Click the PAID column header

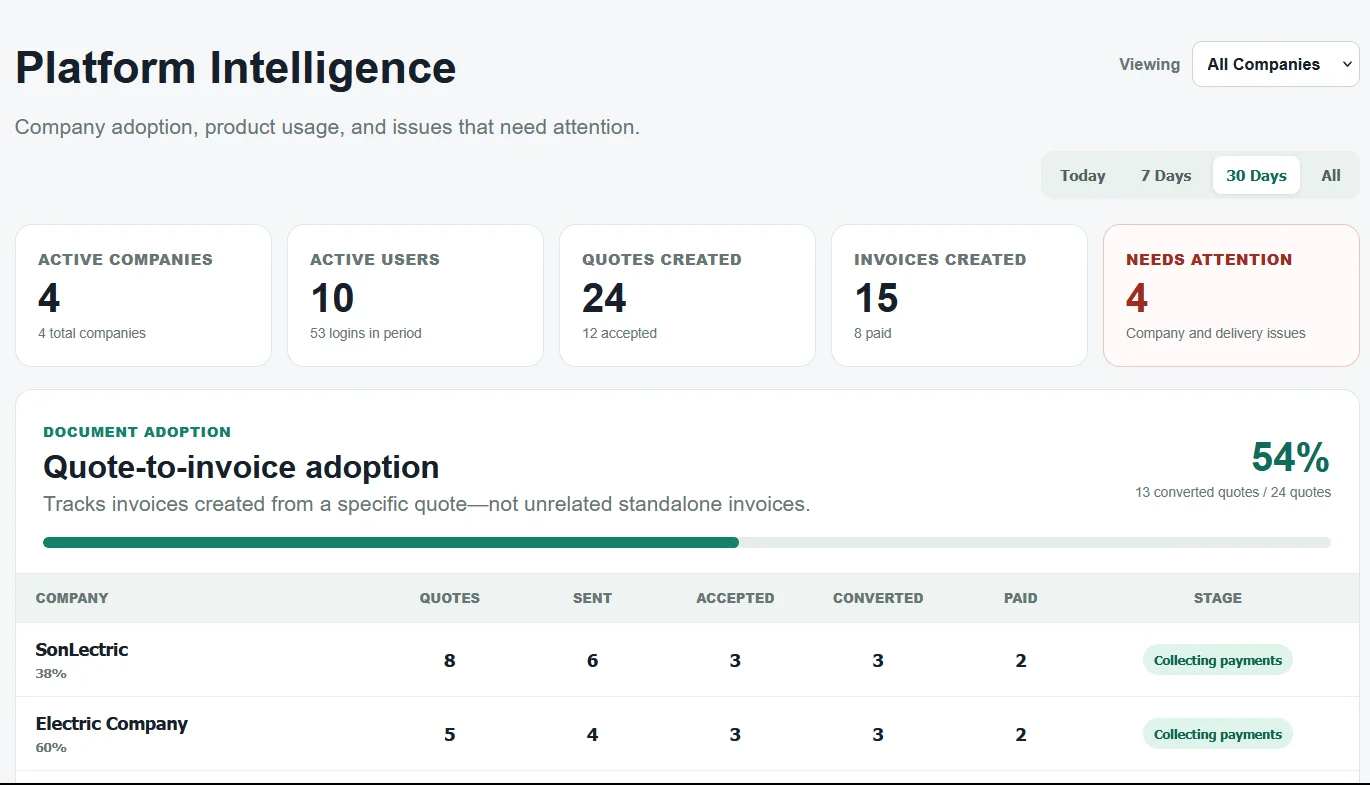click(1021, 598)
